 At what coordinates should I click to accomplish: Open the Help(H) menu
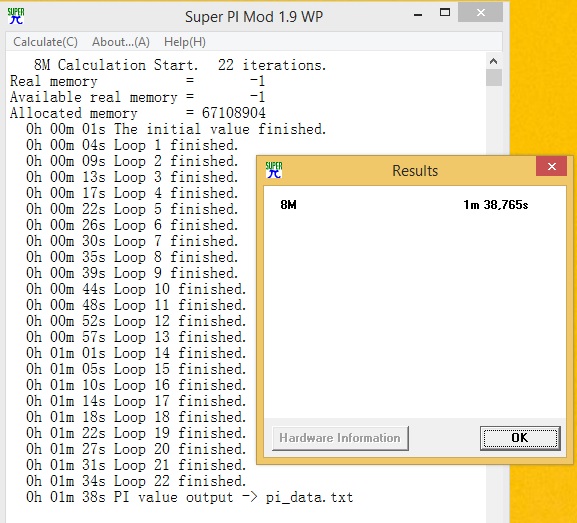(185, 42)
